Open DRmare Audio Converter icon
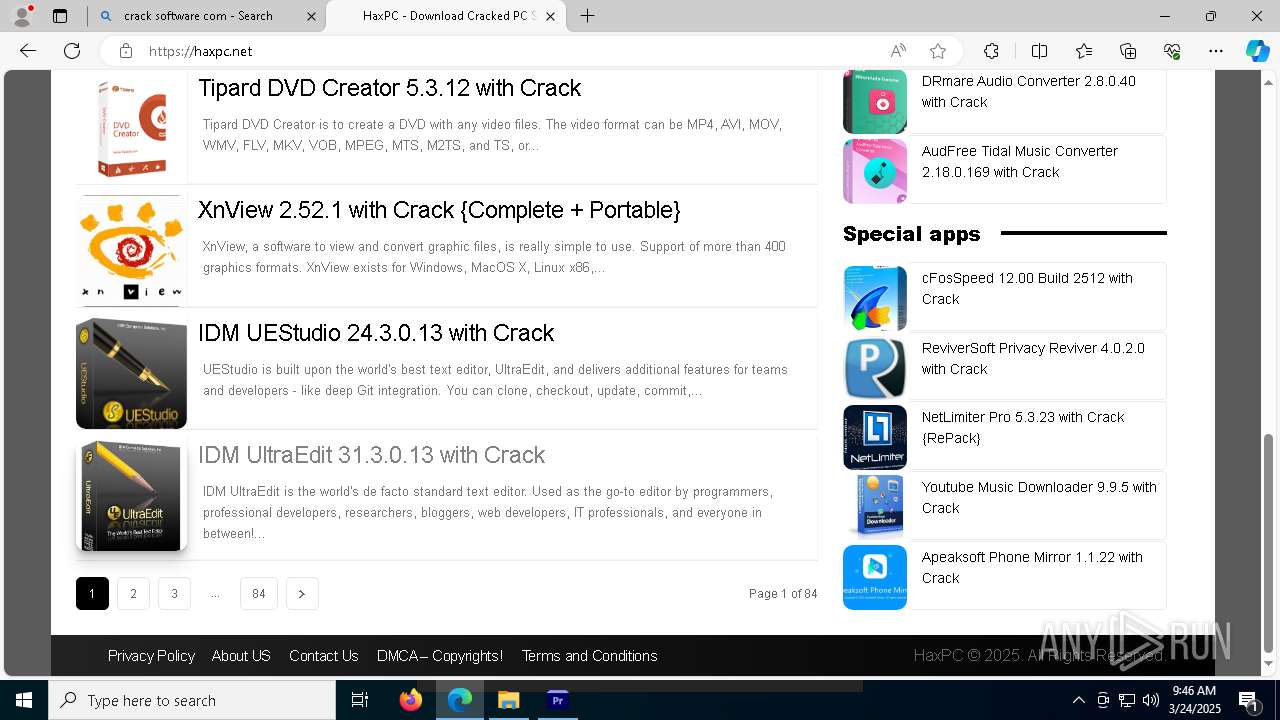This screenshot has width=1280, height=720. click(875, 102)
